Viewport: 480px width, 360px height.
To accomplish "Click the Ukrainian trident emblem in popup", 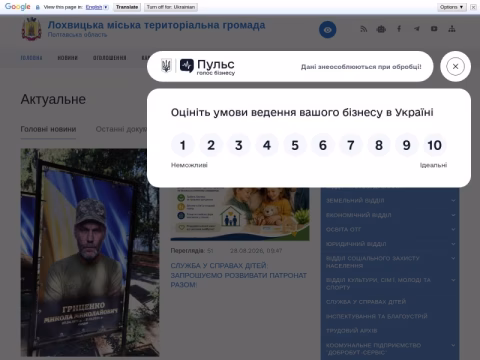I will (x=166, y=66).
